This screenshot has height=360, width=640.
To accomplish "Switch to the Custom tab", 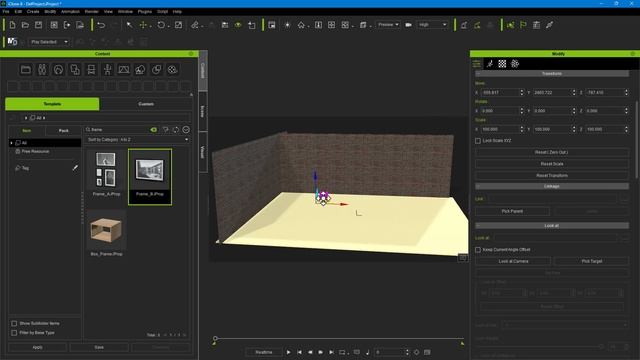I will (x=146, y=104).
